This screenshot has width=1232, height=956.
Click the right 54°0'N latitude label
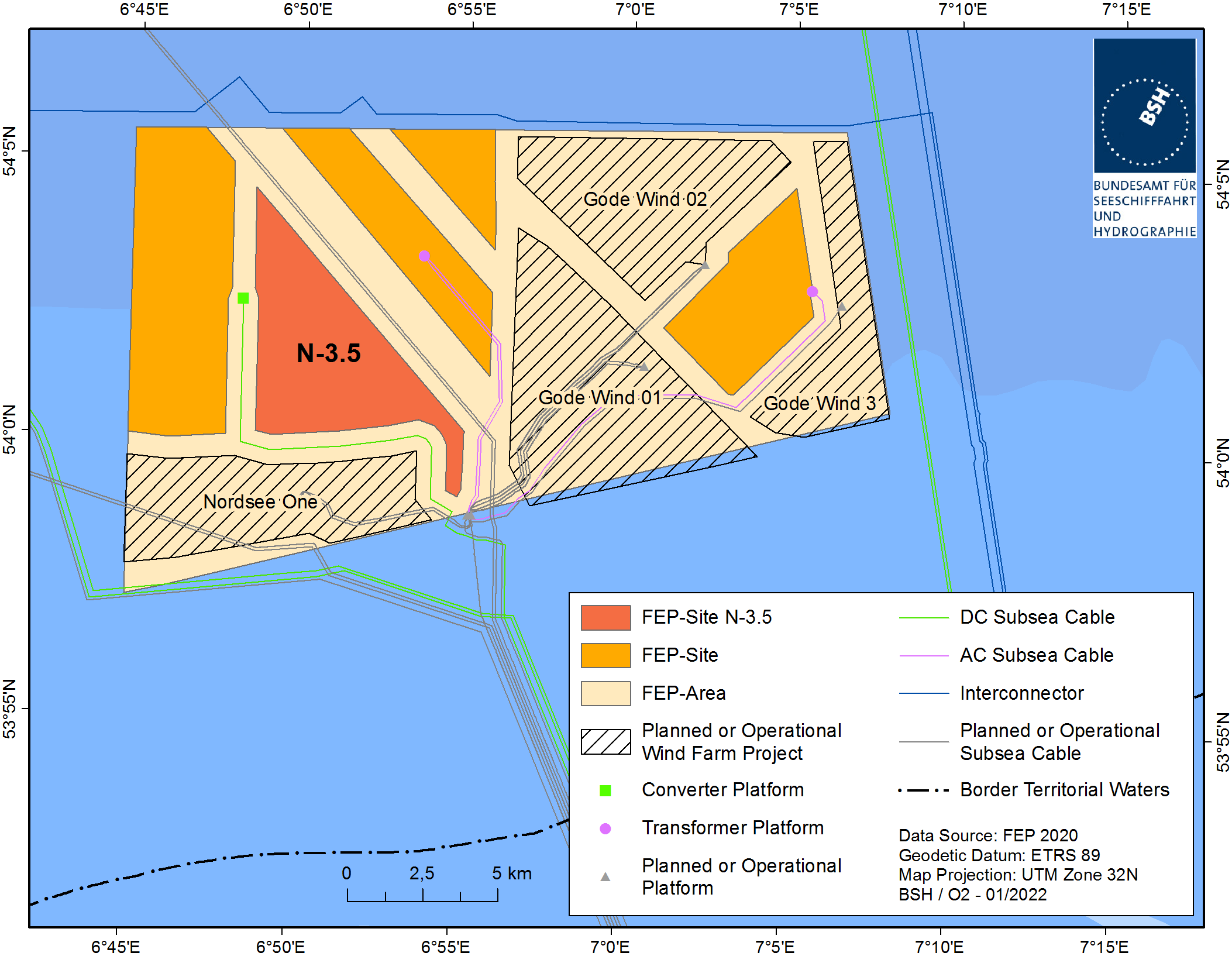[x=1223, y=463]
